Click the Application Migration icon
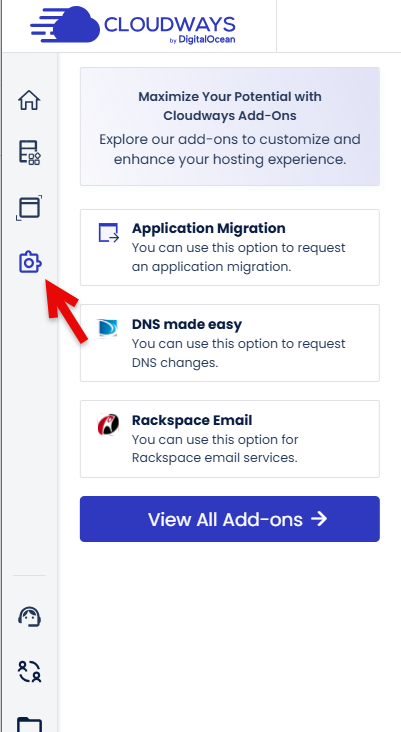The image size is (401, 732). pyautogui.click(x=108, y=232)
